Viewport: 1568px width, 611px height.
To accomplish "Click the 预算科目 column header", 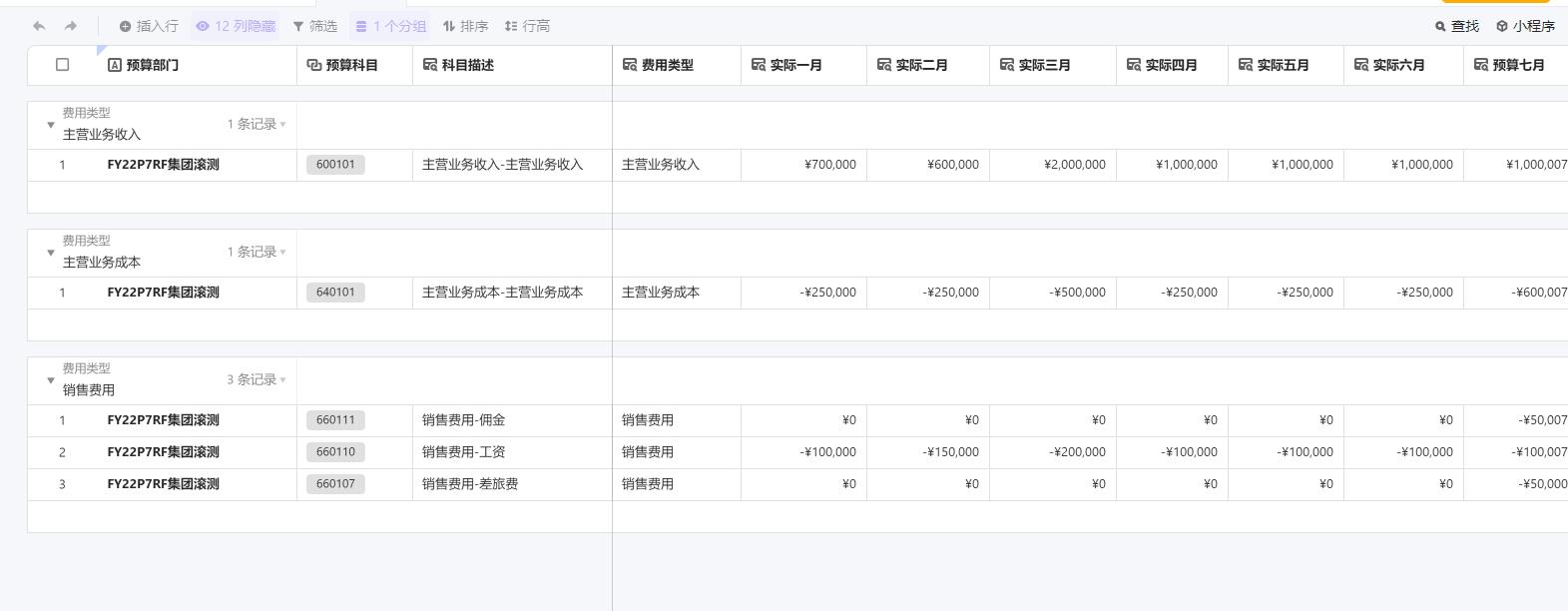I will tap(354, 65).
